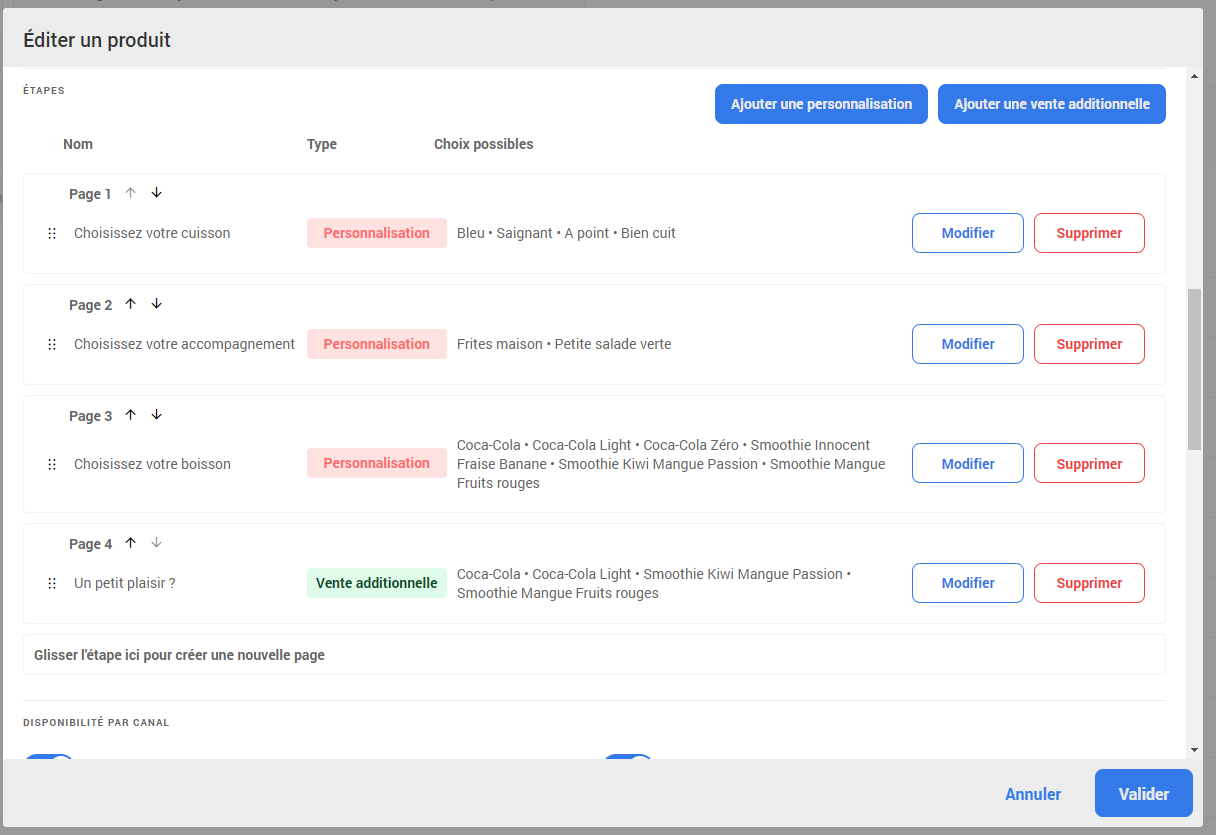Image resolution: width=1216 pixels, height=835 pixels.
Task: Move Page 2 up with arrow
Action: (130, 304)
